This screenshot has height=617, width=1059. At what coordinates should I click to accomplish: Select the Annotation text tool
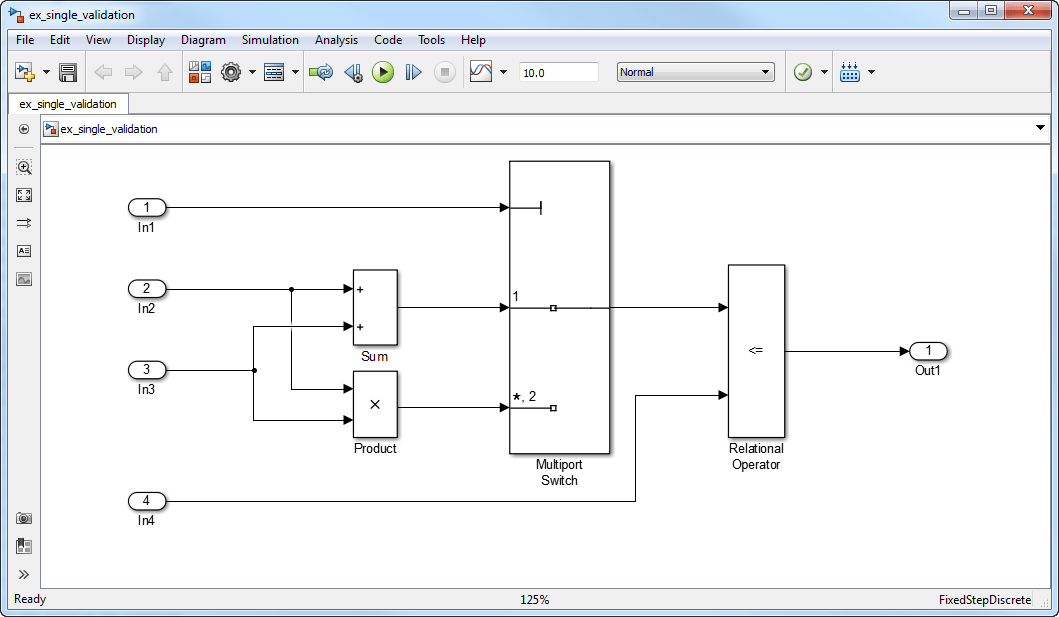point(24,251)
